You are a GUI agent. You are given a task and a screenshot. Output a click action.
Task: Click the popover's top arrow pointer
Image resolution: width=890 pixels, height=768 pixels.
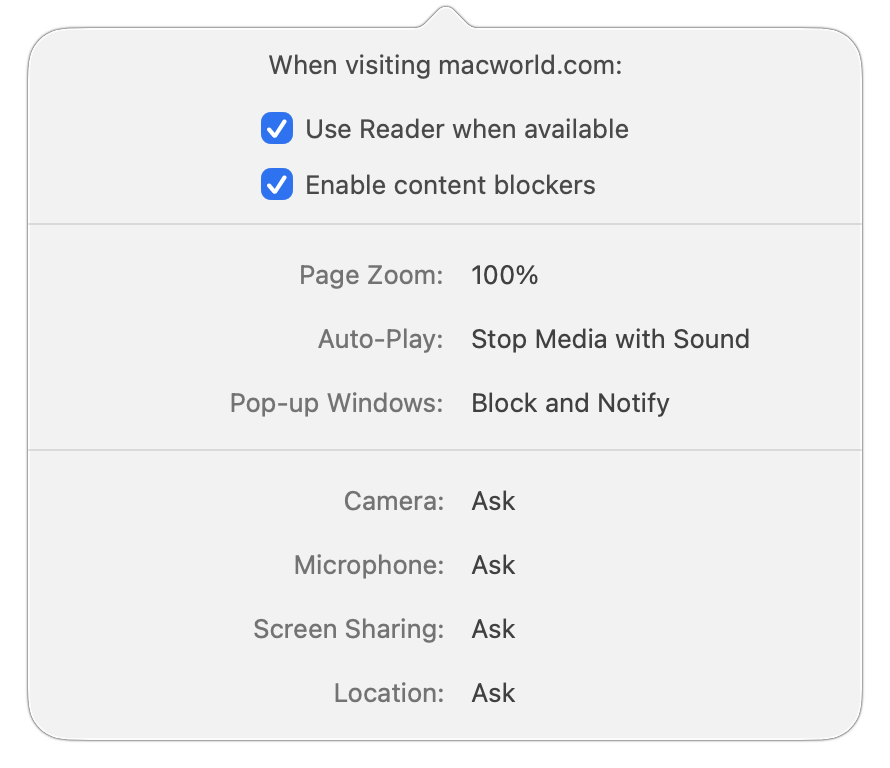pyautogui.click(x=446, y=16)
